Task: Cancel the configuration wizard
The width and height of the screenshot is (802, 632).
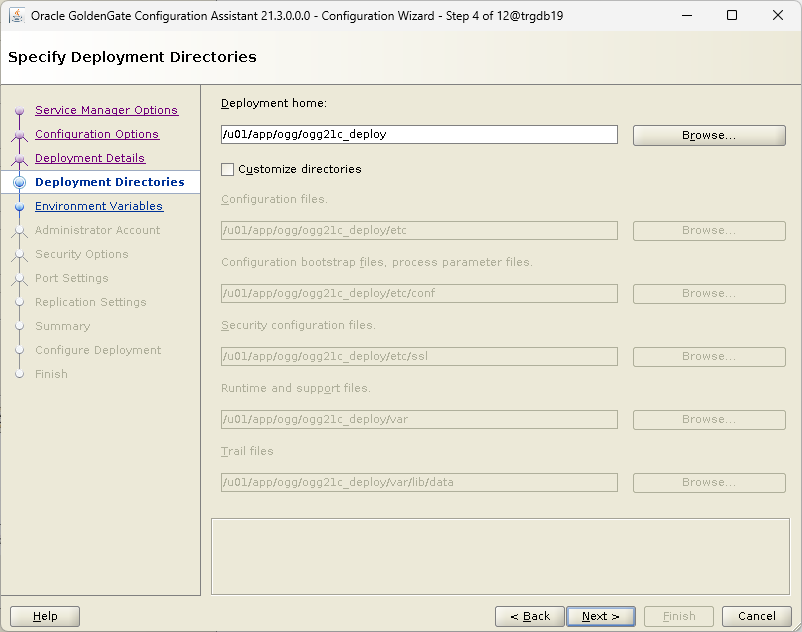Action: tap(756, 616)
